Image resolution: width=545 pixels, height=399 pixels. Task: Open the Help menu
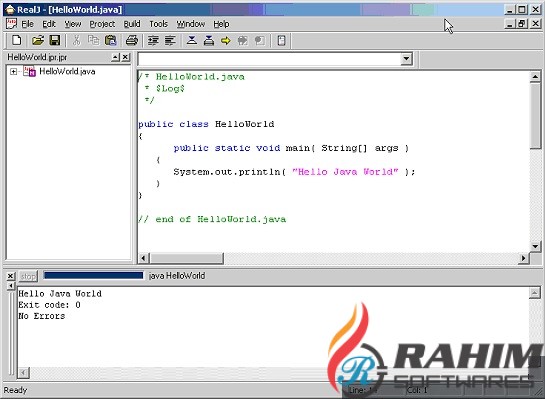[221, 24]
